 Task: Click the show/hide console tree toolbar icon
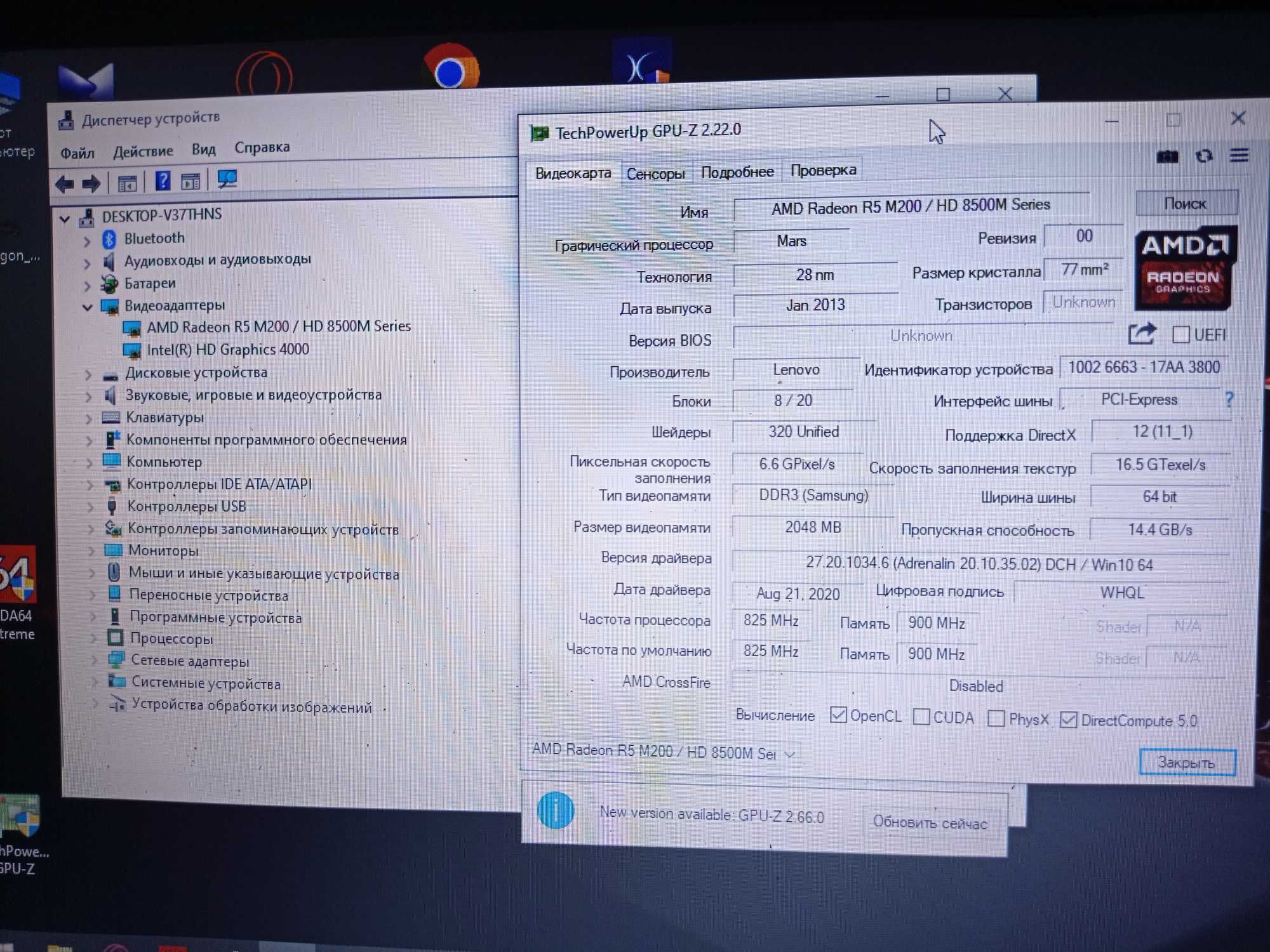pyautogui.click(x=127, y=183)
